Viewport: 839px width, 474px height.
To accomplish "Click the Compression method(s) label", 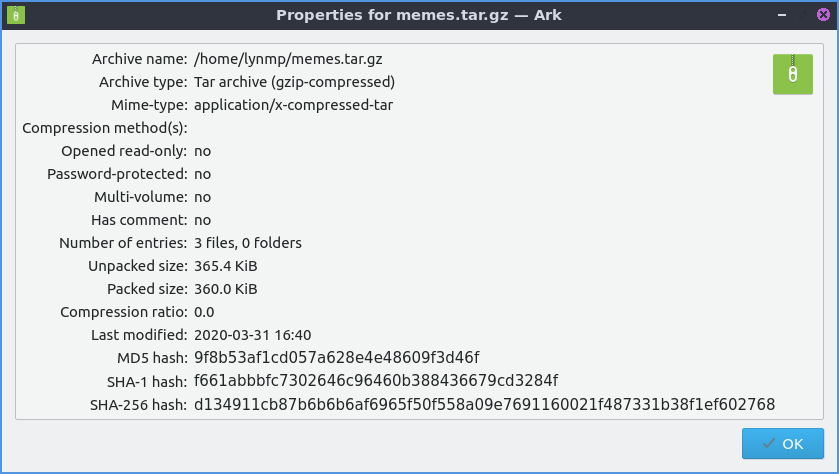I will pos(104,128).
